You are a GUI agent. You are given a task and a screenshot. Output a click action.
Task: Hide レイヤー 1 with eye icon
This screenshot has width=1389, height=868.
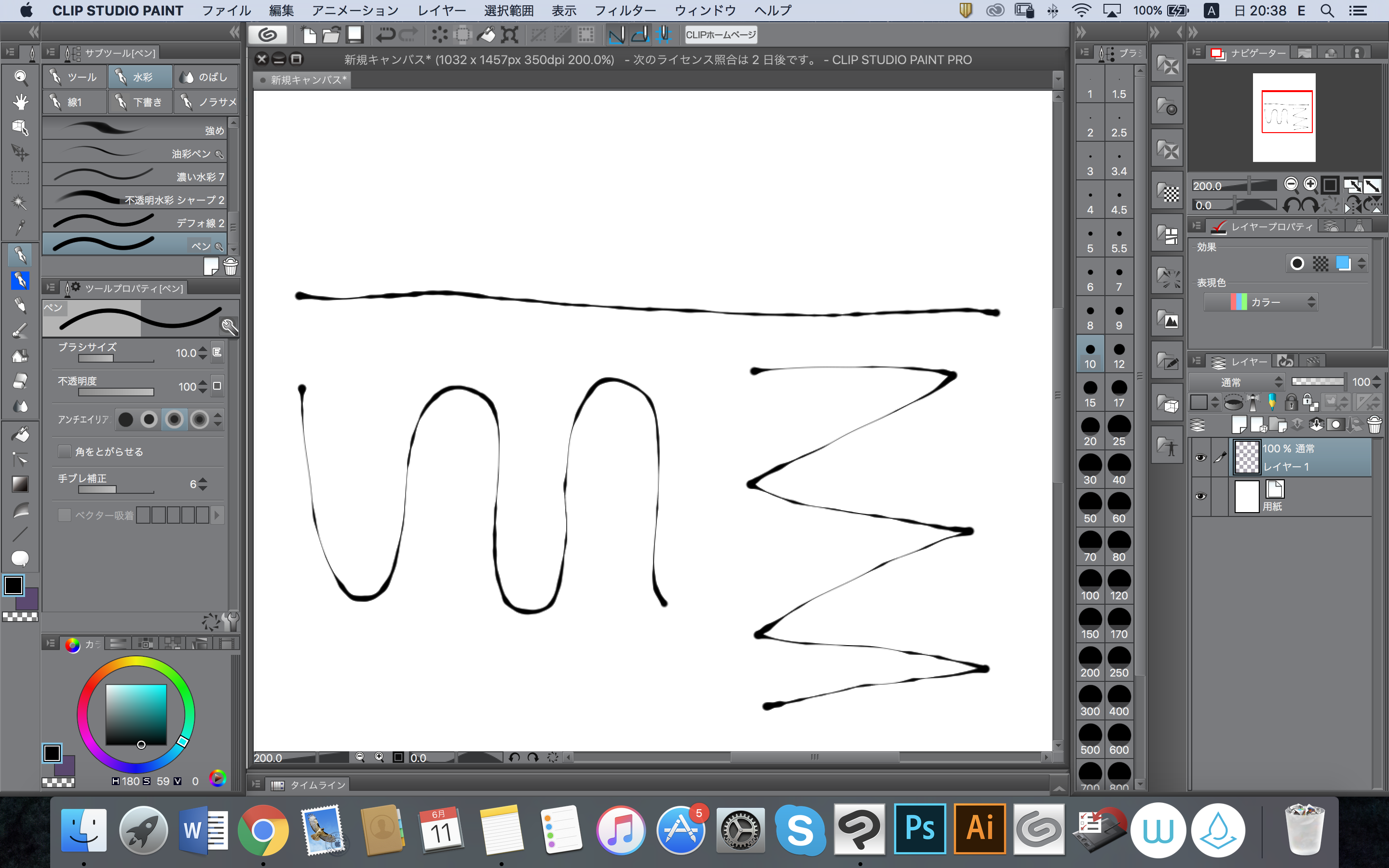[x=1200, y=458]
